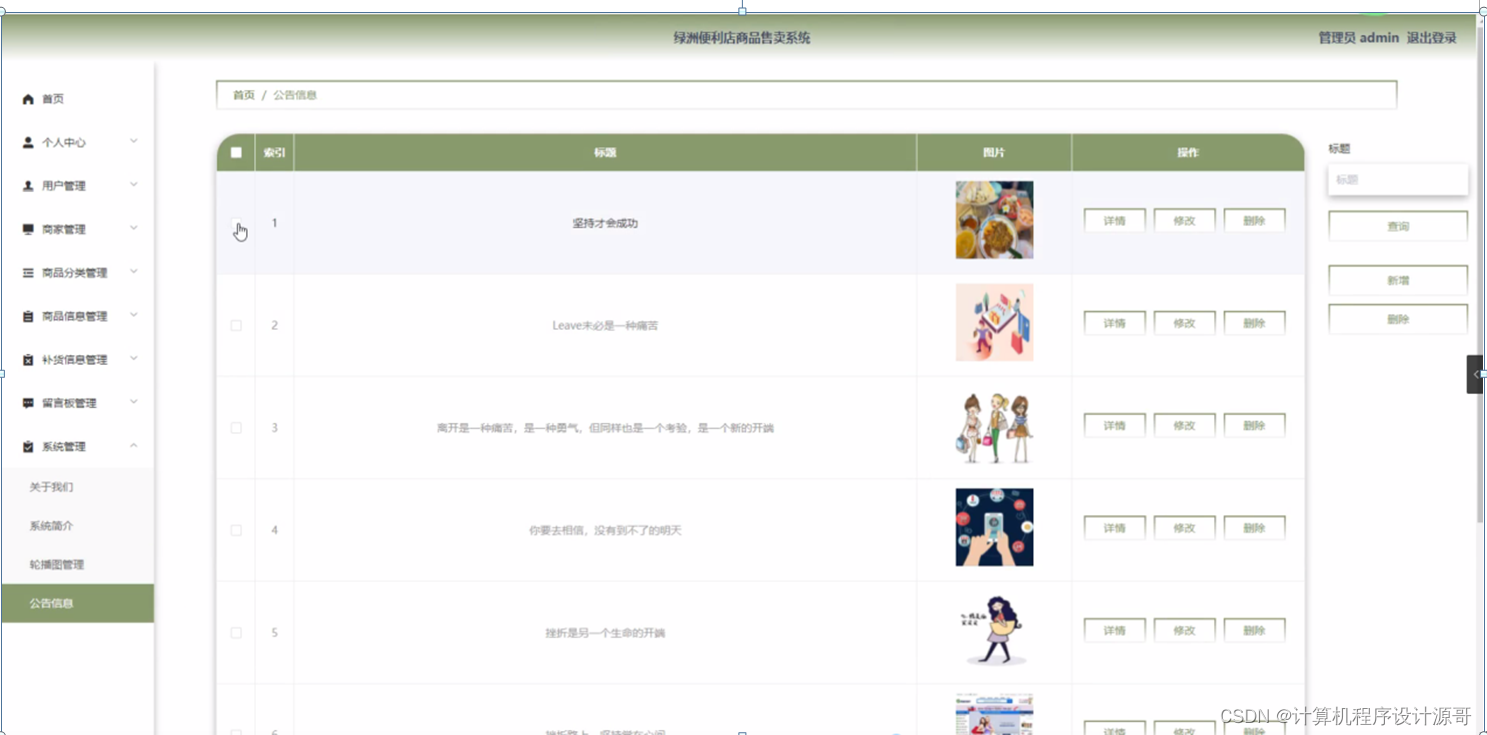Click the user icon for 用户管理

point(28,186)
